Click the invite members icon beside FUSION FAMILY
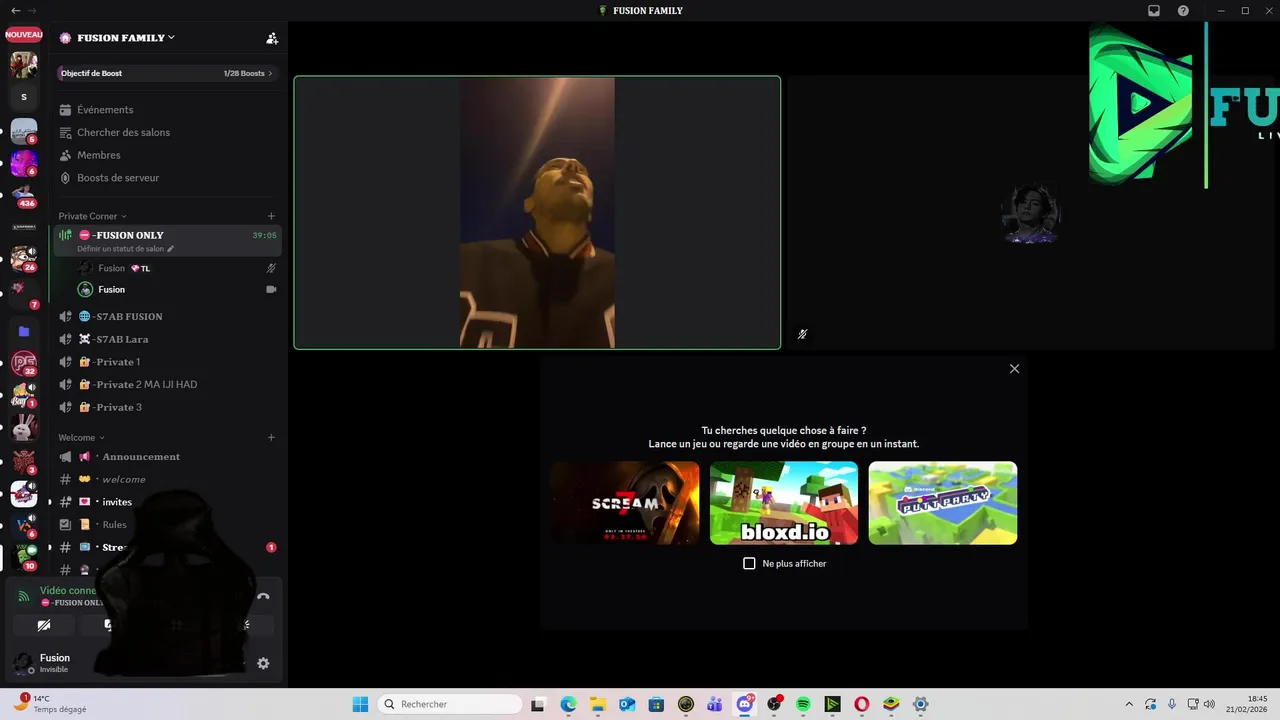1280x720 pixels. coord(272,38)
